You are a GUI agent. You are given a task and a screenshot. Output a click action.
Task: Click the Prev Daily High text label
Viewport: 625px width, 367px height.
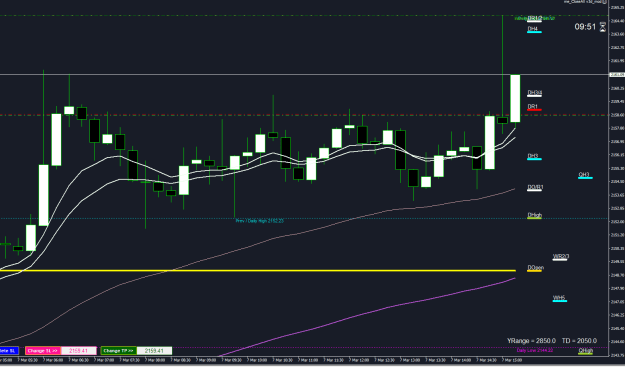(x=259, y=221)
